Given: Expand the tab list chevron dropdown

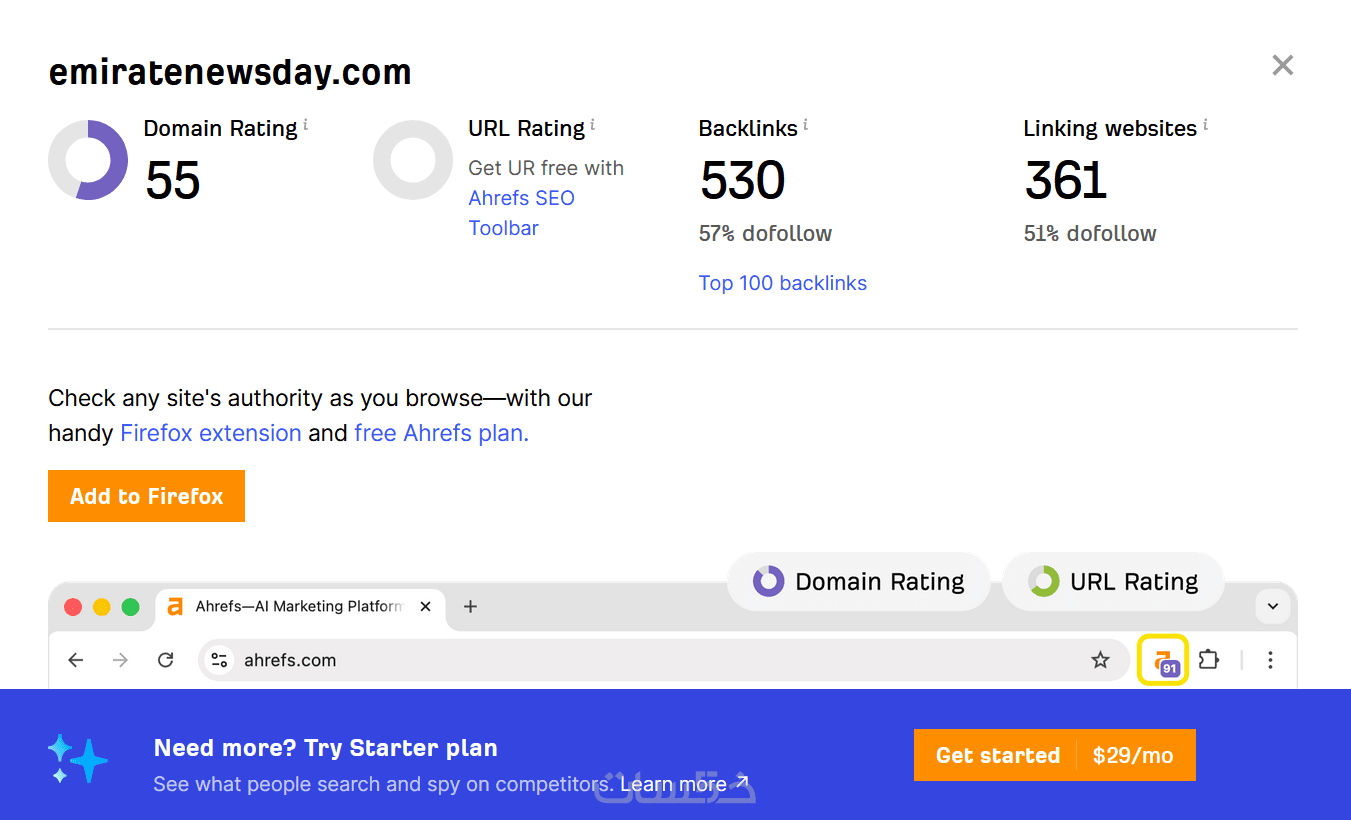Looking at the screenshot, I should [x=1273, y=606].
